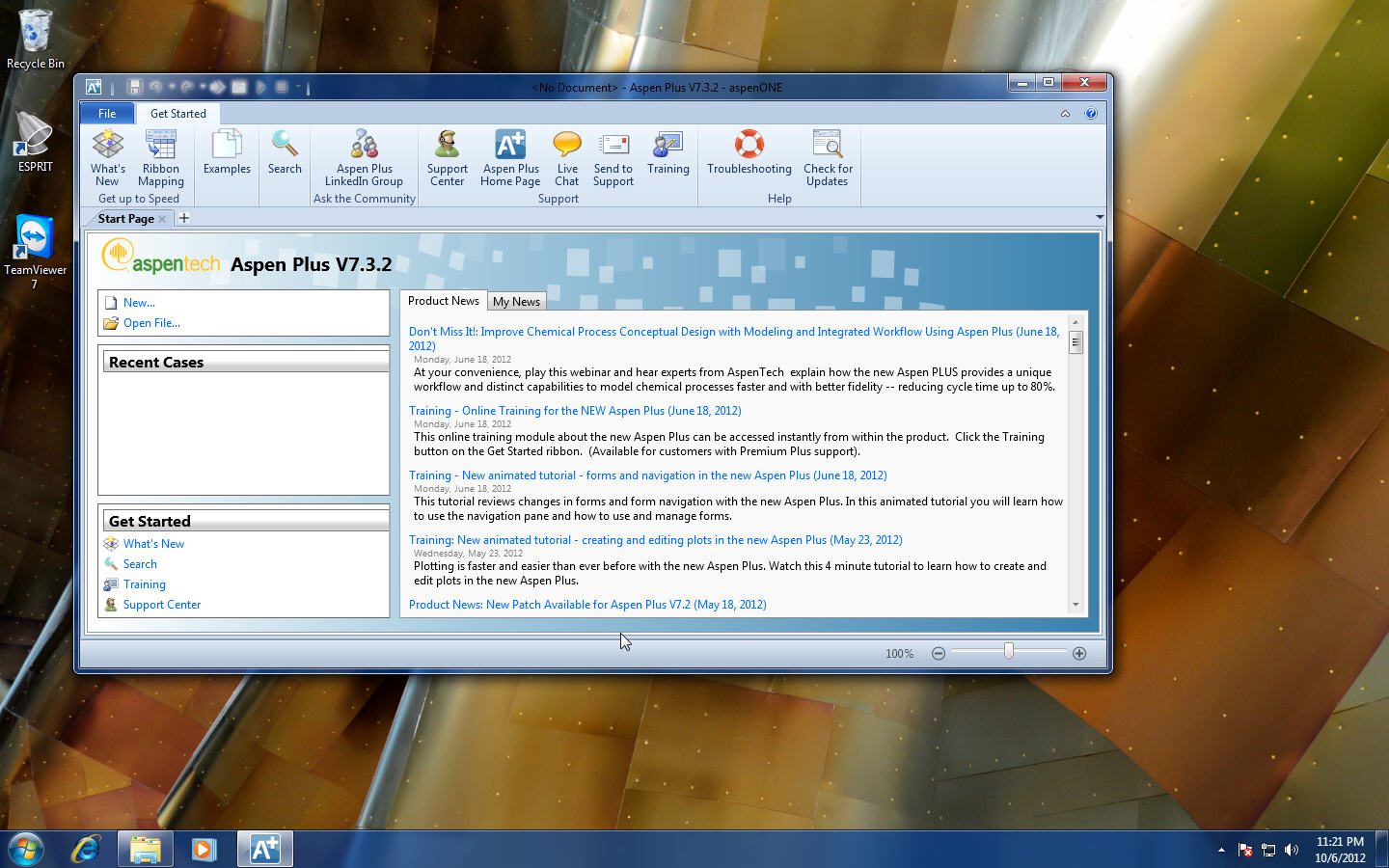Click the 100% zoom level text
The image size is (1389, 868).
click(x=899, y=654)
